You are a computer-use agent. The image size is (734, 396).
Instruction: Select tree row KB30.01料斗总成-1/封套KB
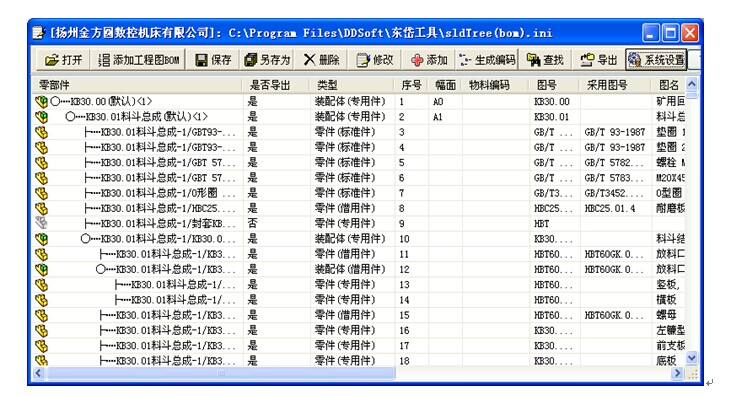160,223
